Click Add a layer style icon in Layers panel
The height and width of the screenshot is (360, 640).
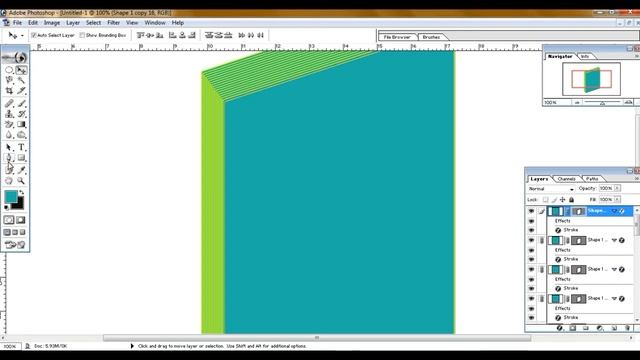[560, 328]
